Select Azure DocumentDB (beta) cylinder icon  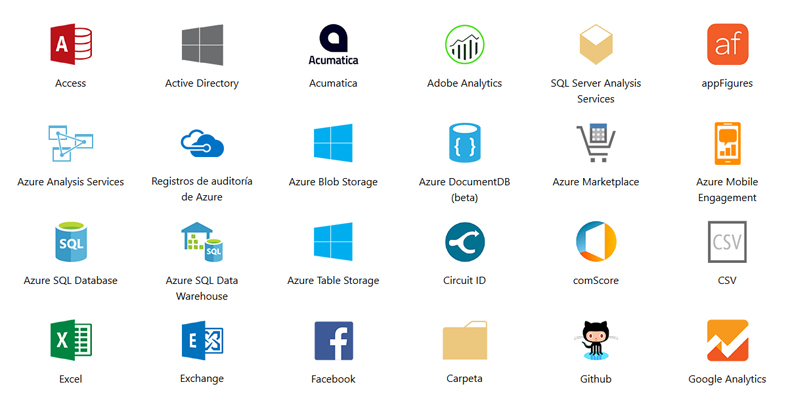click(x=464, y=143)
